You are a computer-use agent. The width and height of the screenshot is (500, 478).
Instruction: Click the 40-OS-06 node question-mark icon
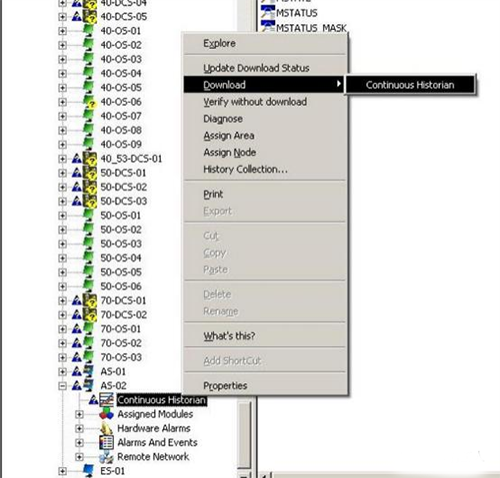89,101
